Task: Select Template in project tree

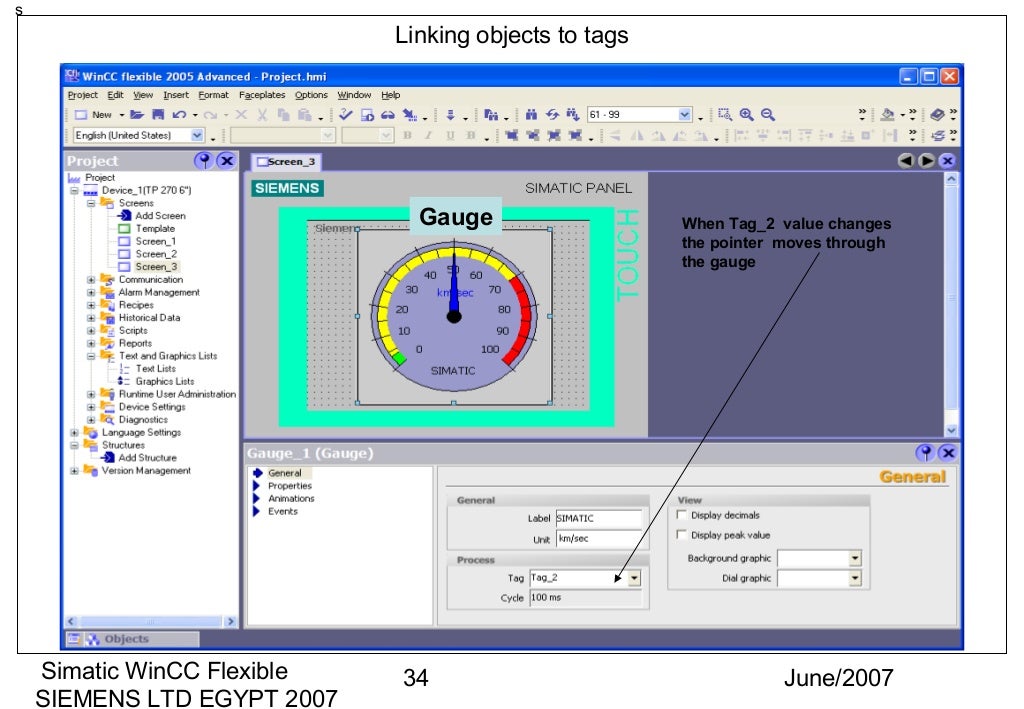Action: point(155,228)
